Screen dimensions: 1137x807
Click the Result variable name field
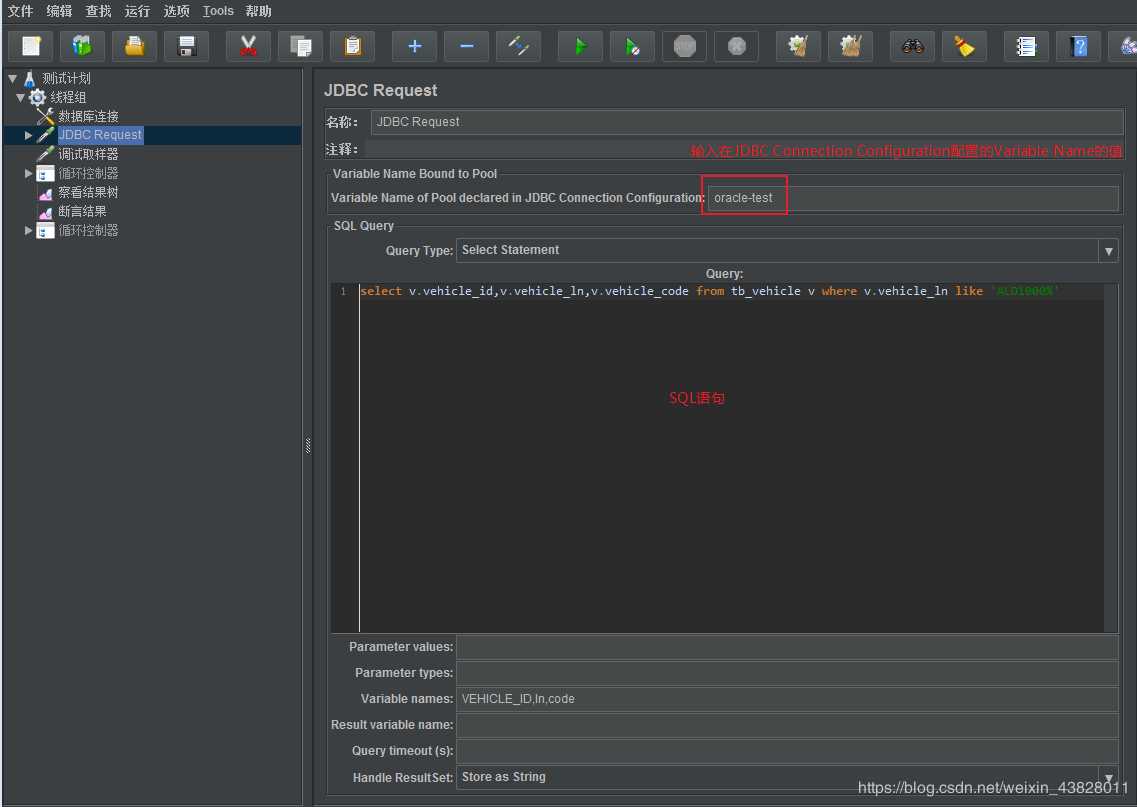point(787,725)
